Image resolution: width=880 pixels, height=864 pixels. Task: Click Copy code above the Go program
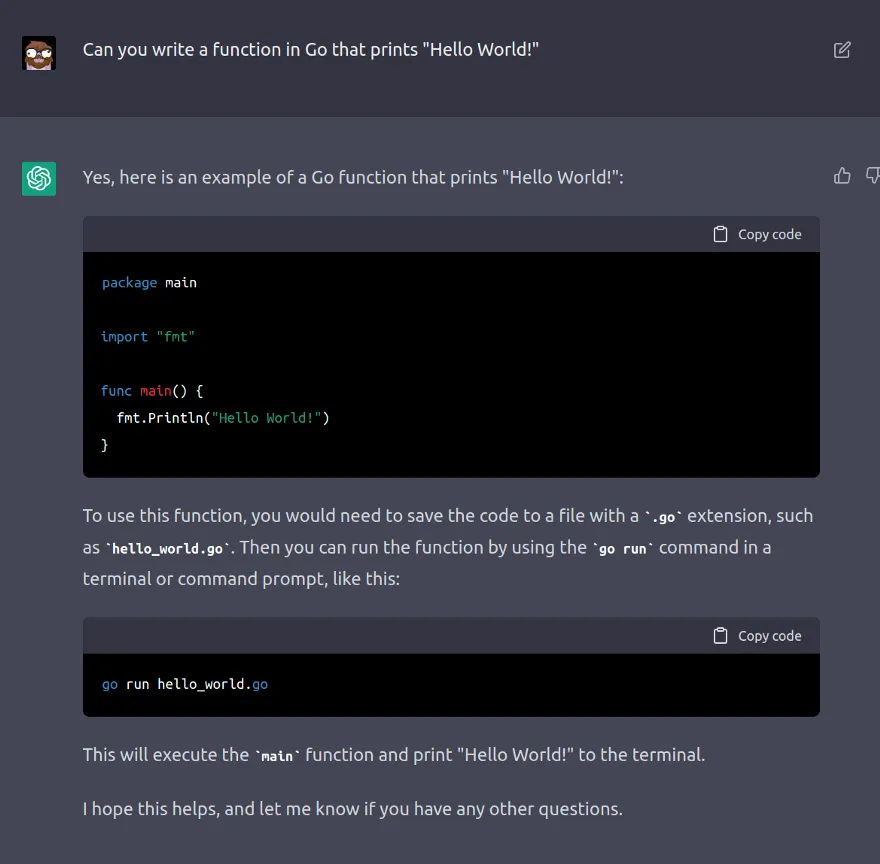[769, 233]
